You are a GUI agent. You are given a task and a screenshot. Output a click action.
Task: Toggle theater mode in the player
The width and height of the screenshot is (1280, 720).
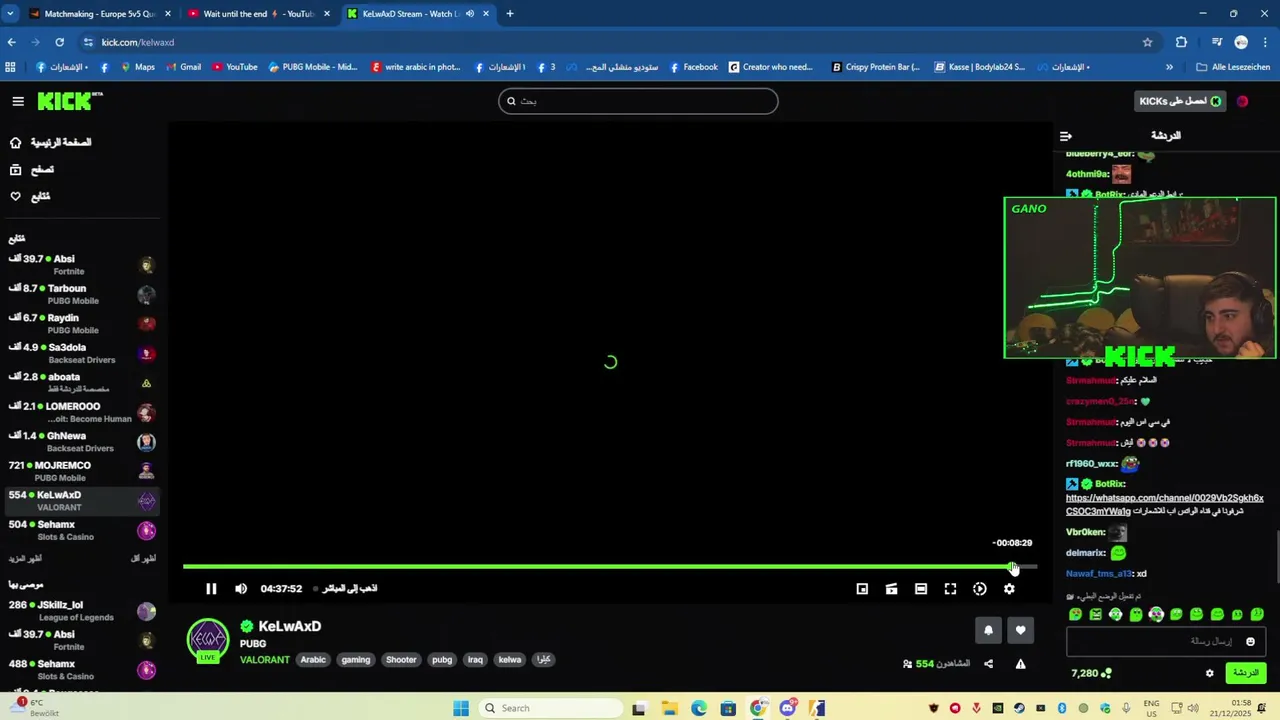[x=921, y=589]
